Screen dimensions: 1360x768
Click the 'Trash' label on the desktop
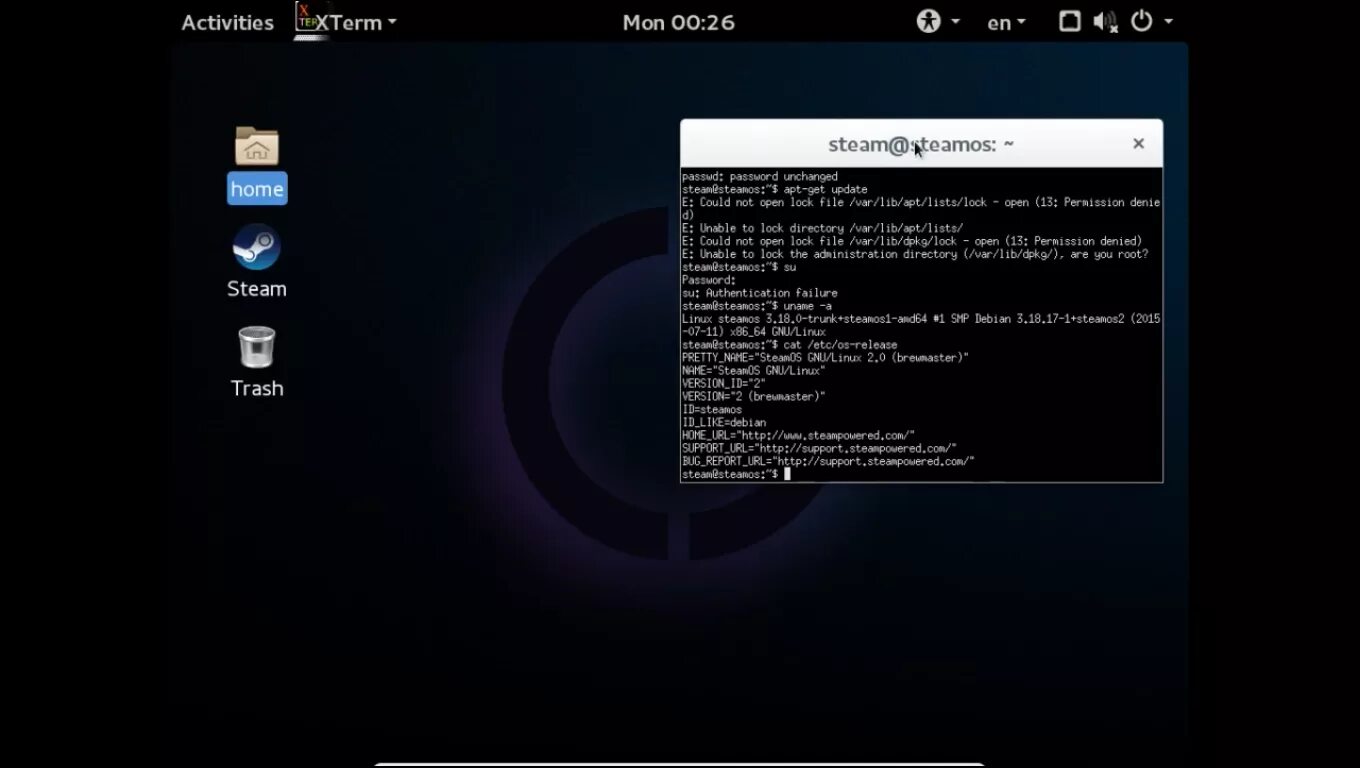[257, 388]
